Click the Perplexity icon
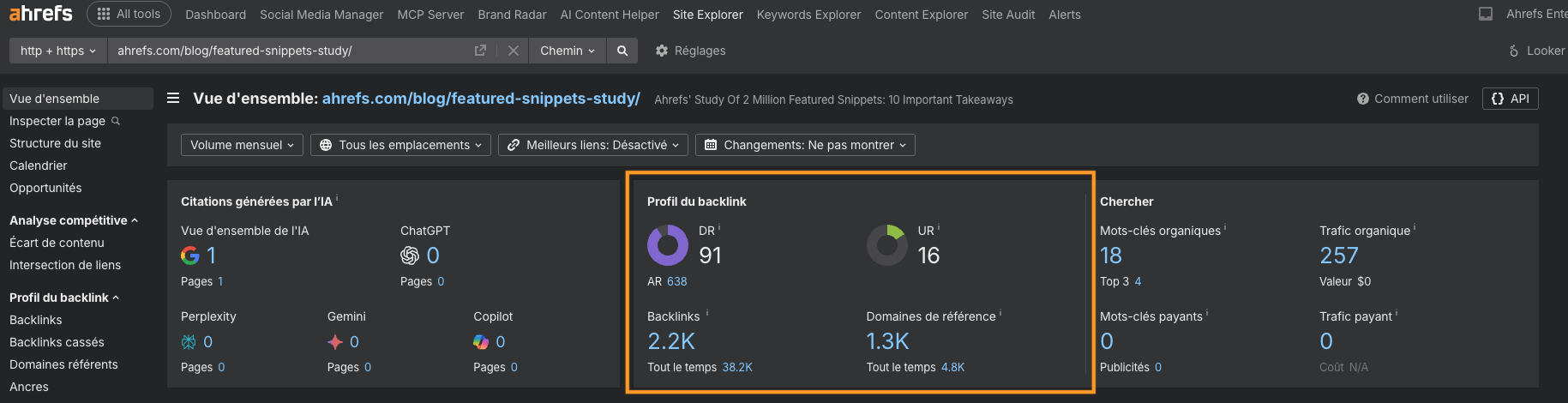The image size is (1568, 403). coord(189,342)
